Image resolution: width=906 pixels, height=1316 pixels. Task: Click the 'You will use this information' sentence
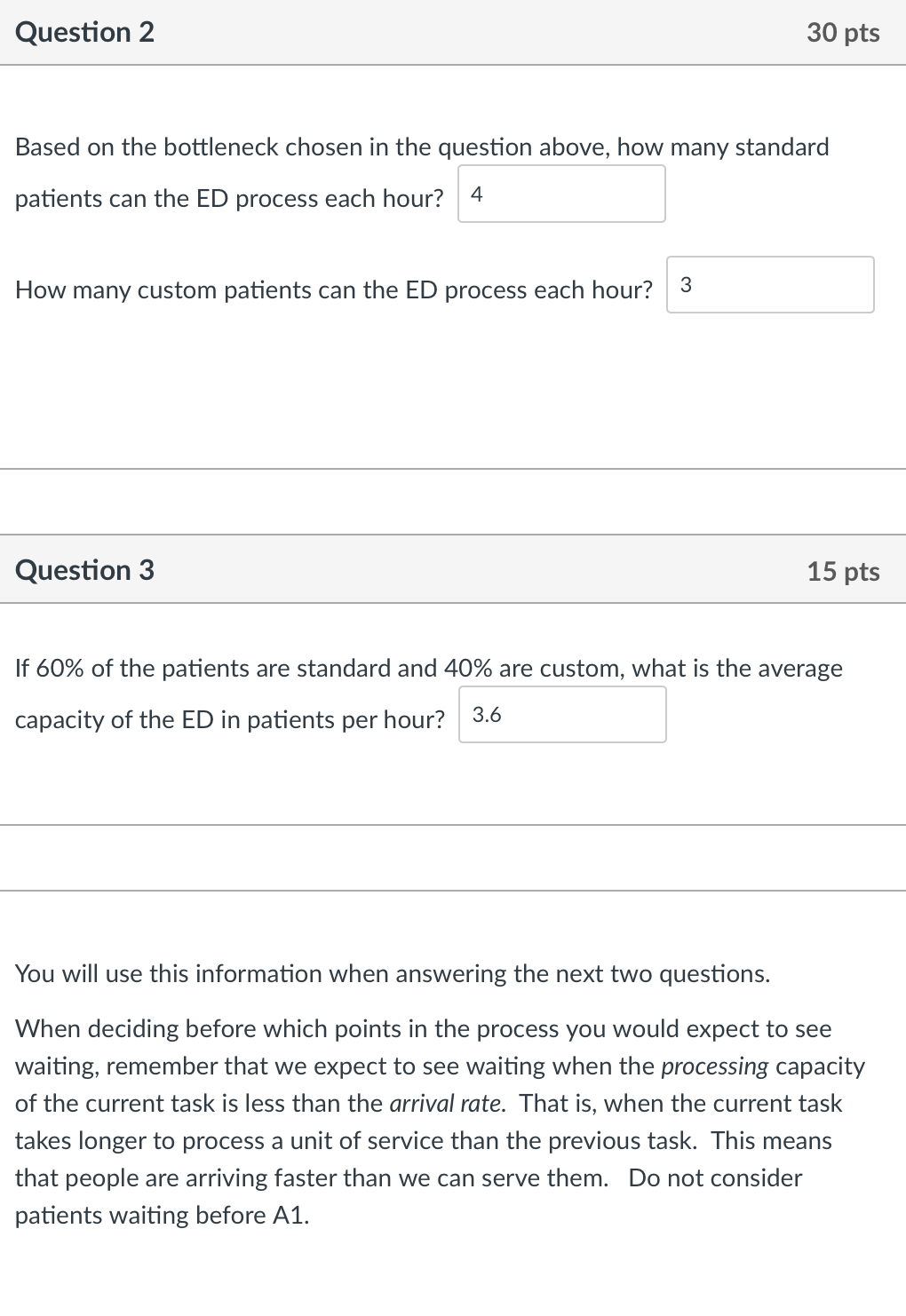click(x=392, y=974)
